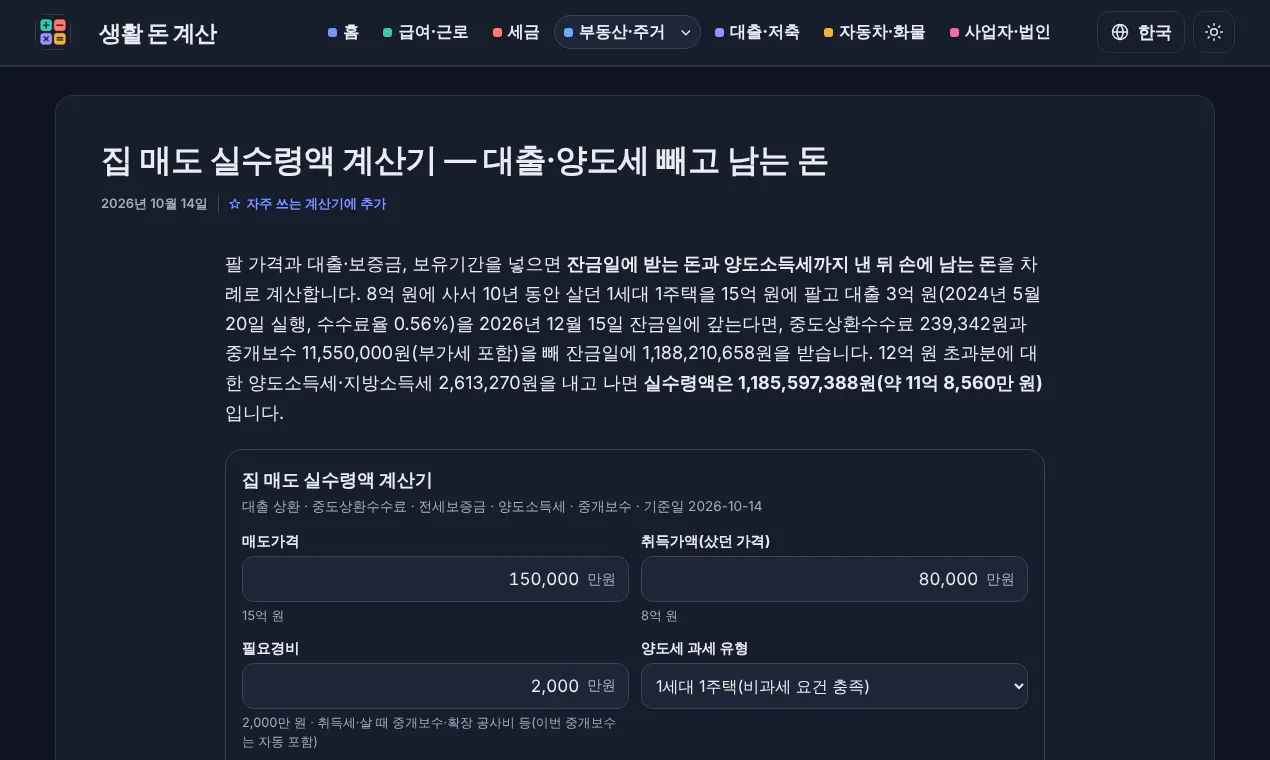Click the pink dot beside 사업자·법인
Screen dimensions: 1270x760
coord(954,33)
